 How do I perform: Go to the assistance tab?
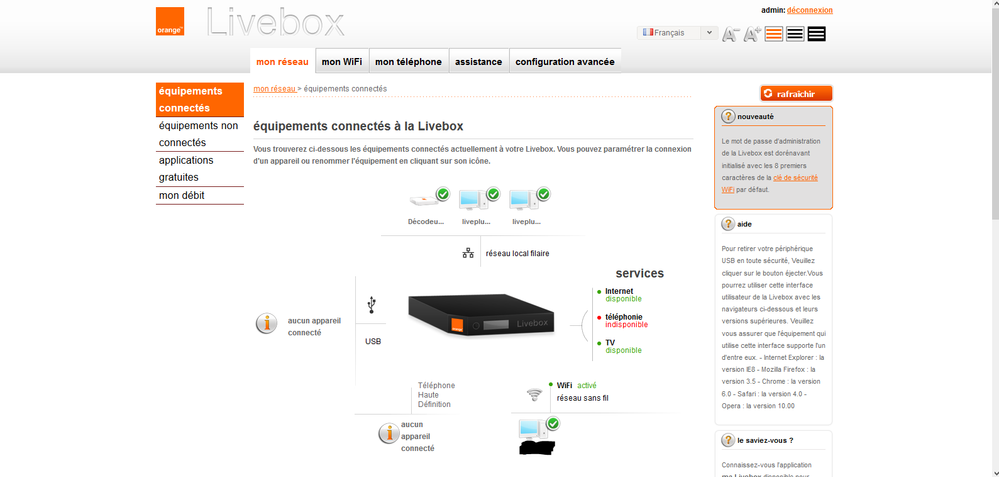(x=478, y=62)
